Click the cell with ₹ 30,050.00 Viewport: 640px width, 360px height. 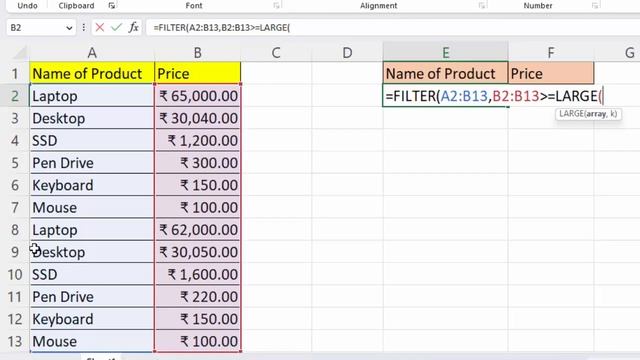[198, 252]
